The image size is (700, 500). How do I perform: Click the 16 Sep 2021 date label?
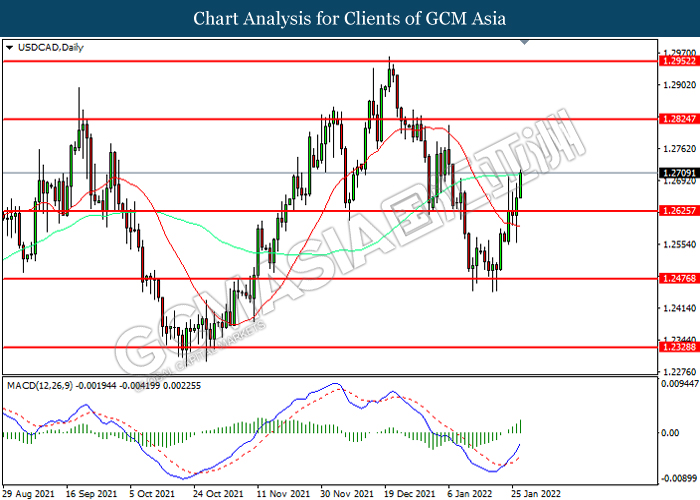[x=91, y=494]
